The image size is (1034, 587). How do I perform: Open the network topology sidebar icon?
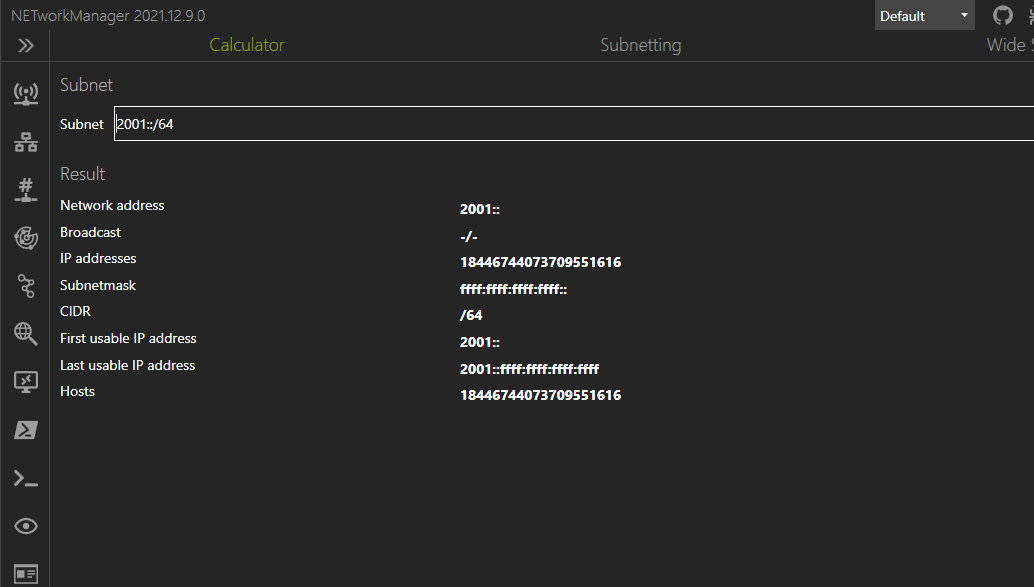pyautogui.click(x=26, y=142)
